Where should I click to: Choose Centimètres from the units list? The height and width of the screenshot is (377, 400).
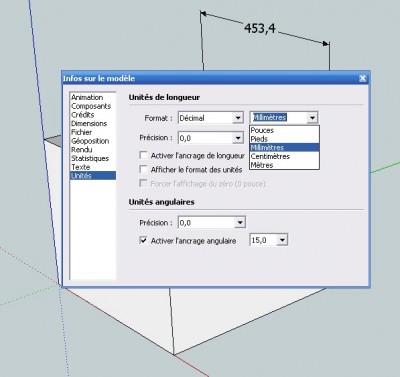tap(284, 156)
